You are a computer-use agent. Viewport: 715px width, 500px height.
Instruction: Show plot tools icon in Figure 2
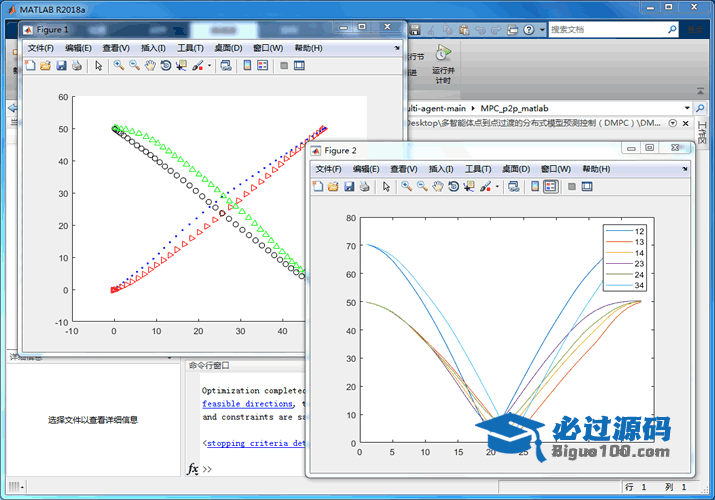point(587,186)
